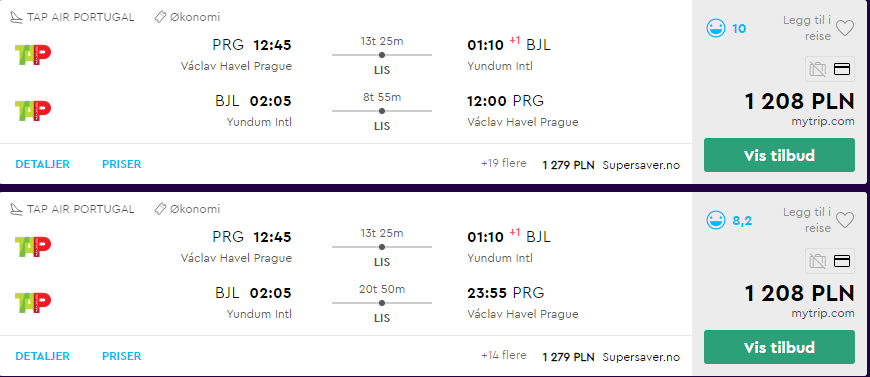Screen dimensions: 870x377
Task: Open PRISER tab on second flight card
Action: [122, 356]
